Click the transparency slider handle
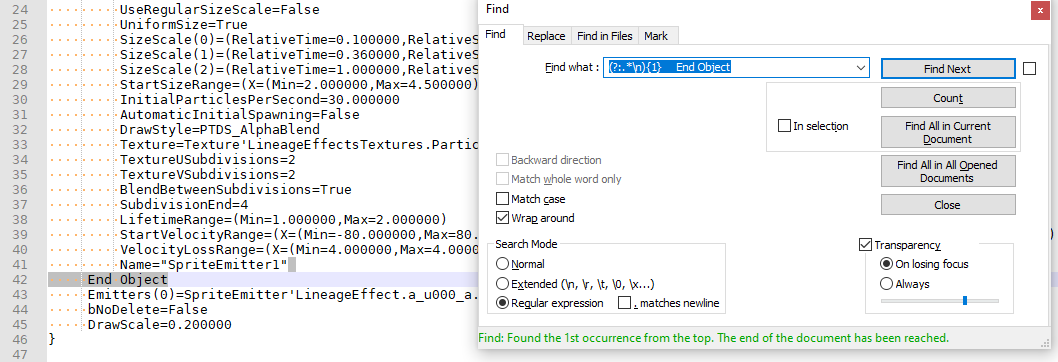Viewport: 1058px width, 362px height. 965,301
